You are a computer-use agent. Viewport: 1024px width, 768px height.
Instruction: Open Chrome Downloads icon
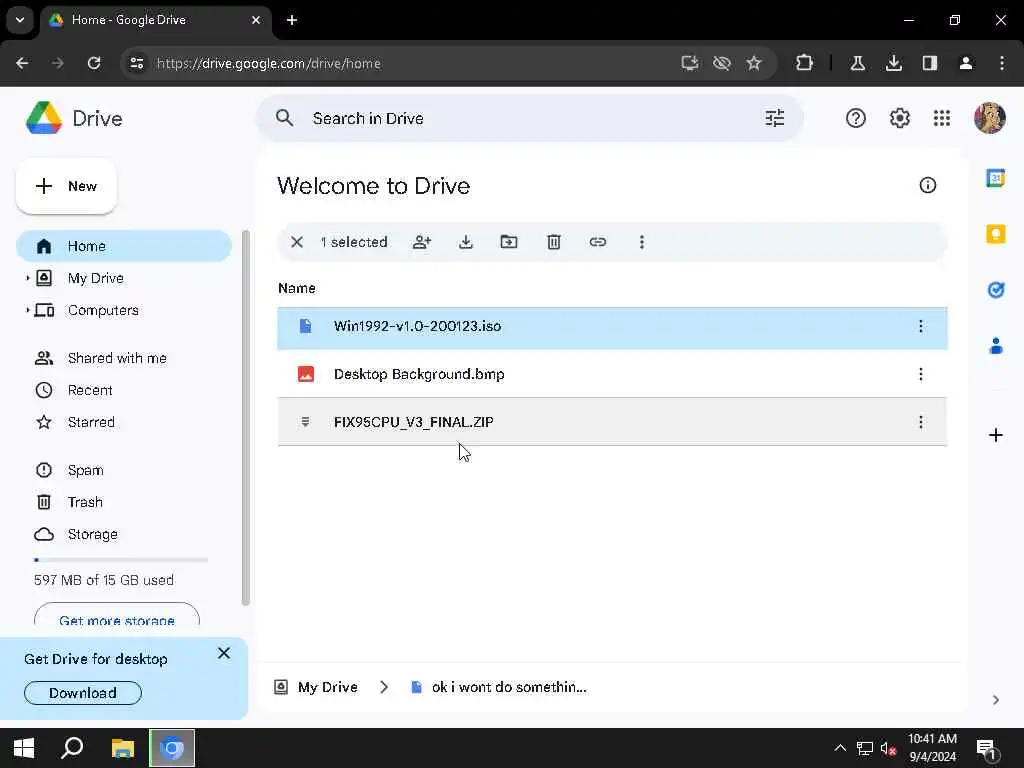coord(893,63)
